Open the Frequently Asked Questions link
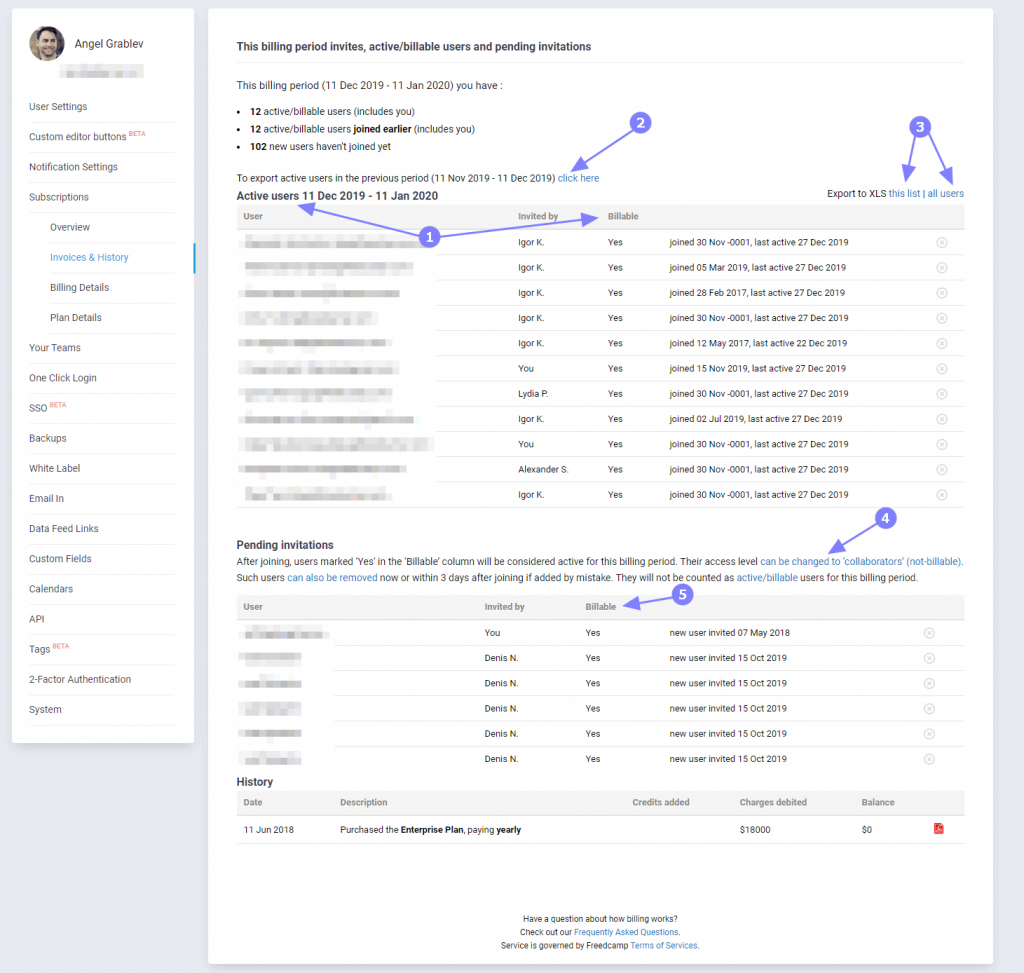Image resolution: width=1024 pixels, height=973 pixels. 626,931
